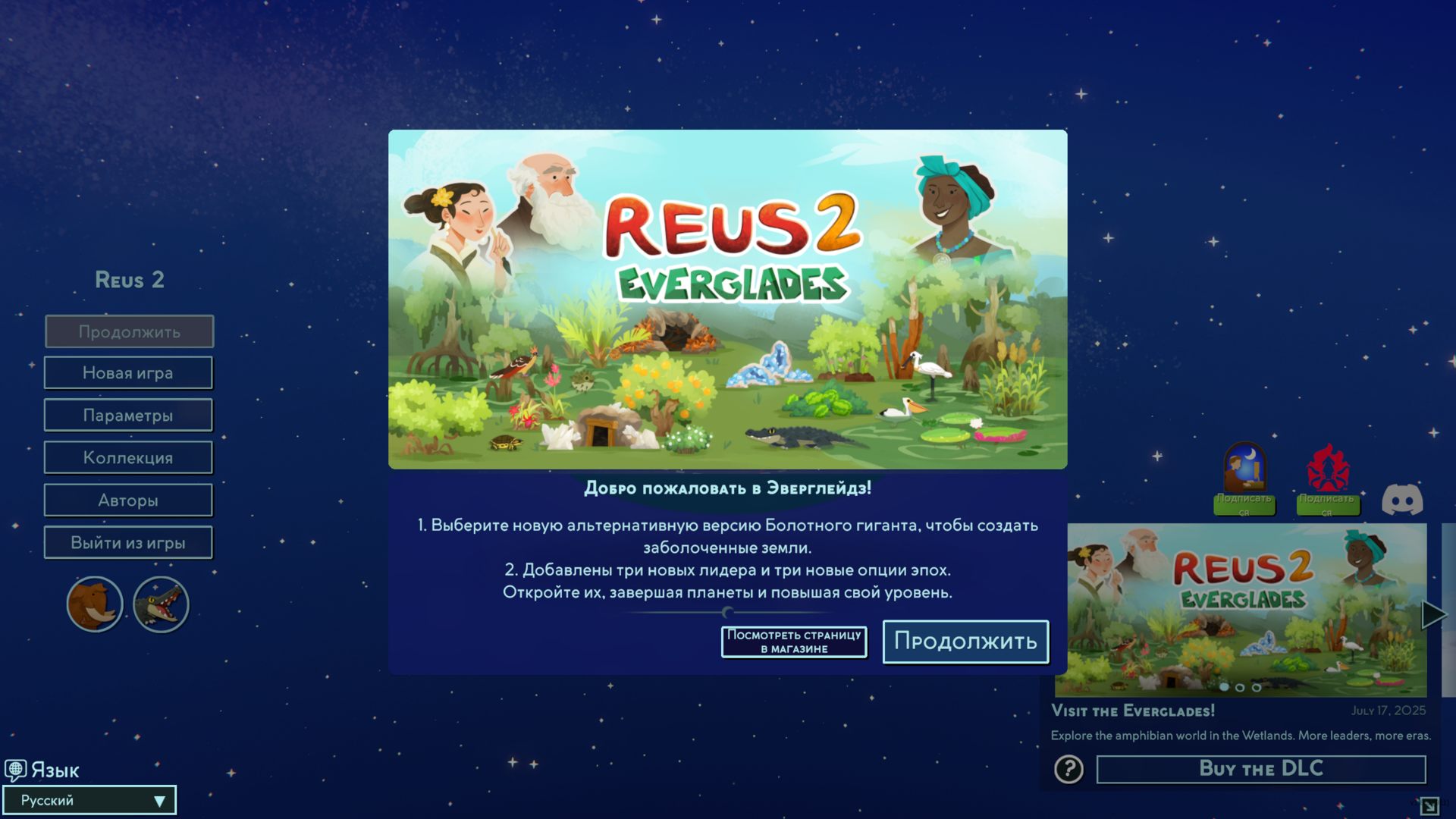Viewport: 1456px width, 819px height.
Task: Click the crocodile round portrait icon
Action: [x=161, y=604]
